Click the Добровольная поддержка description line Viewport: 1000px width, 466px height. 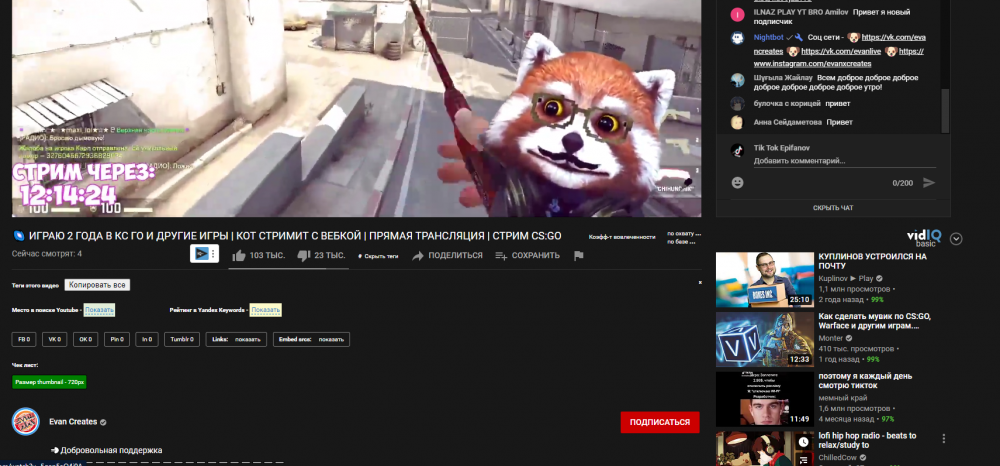click(x=107, y=450)
